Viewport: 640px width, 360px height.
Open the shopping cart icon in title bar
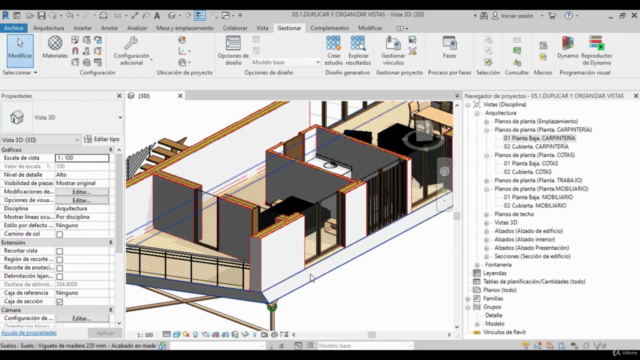pyautogui.click(x=552, y=16)
